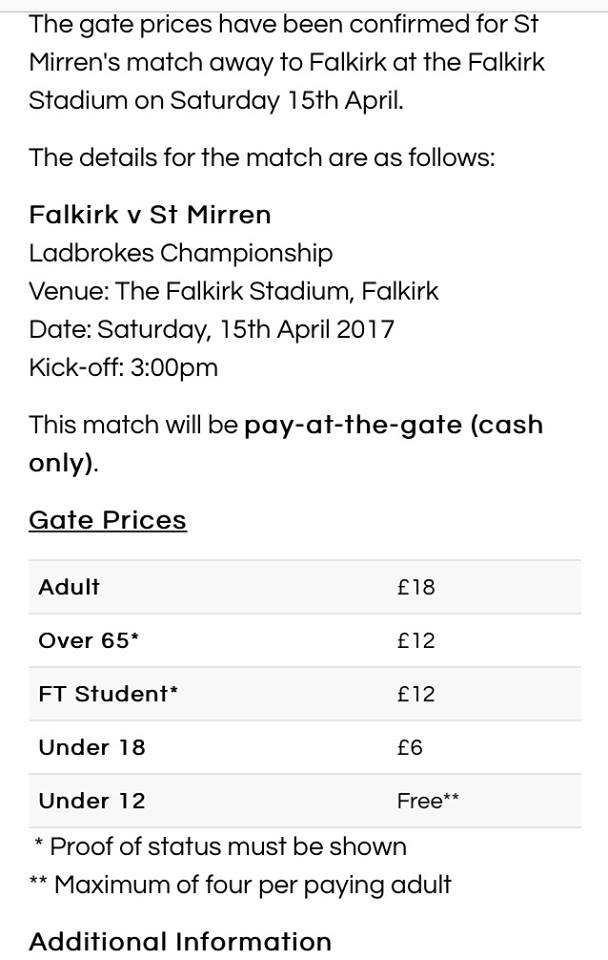Click the £18 adult price value
608x960 pixels.
point(416,587)
